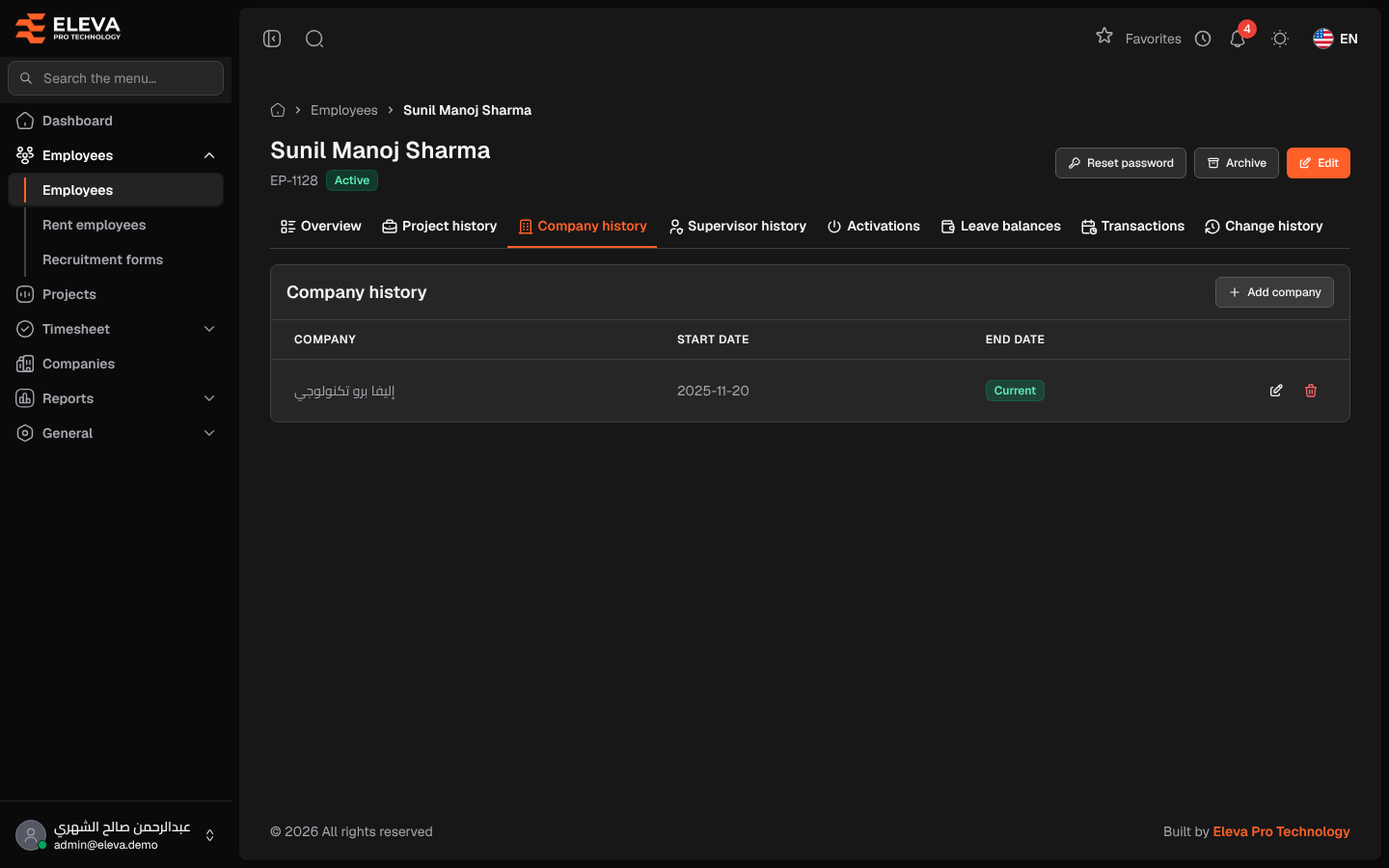1389x868 pixels.
Task: Open the admin user account menu
Action: click(x=116, y=835)
